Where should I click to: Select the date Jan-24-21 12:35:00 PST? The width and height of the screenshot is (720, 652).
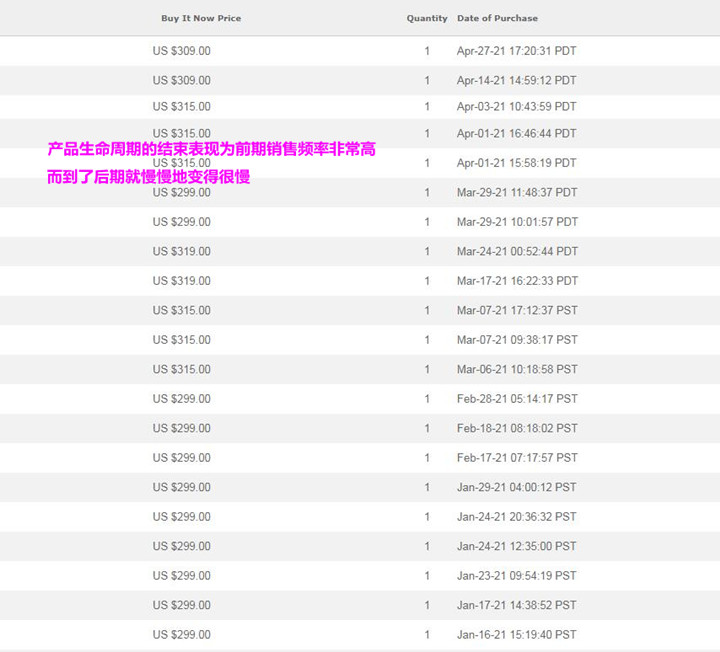pyautogui.click(x=517, y=546)
